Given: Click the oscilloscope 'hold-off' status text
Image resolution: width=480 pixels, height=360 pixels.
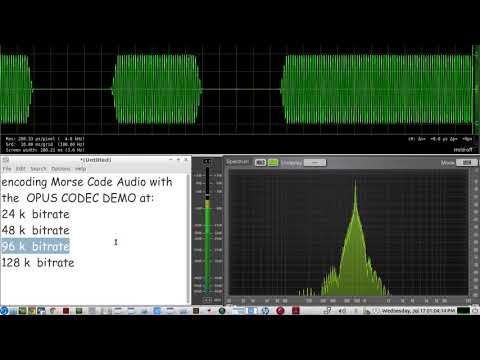Looking at the screenshot, I should tap(463, 150).
